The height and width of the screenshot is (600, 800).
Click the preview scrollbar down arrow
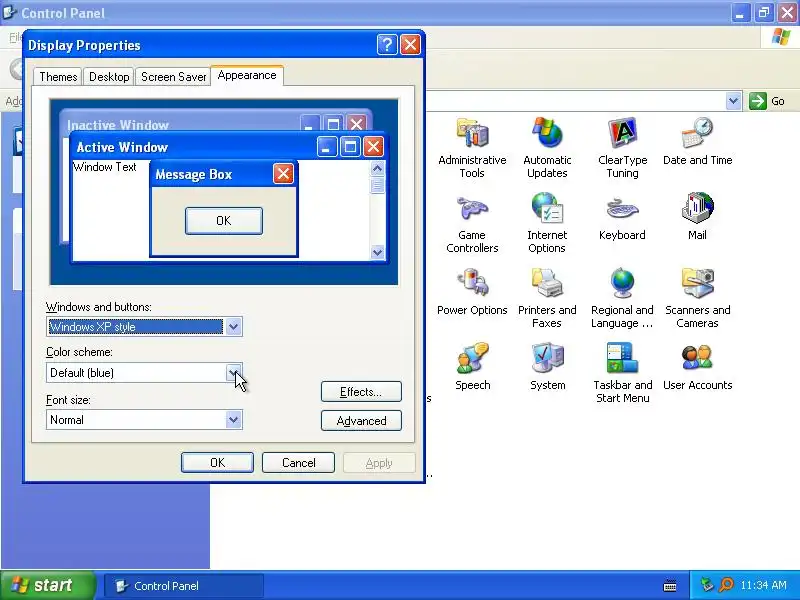(x=378, y=252)
